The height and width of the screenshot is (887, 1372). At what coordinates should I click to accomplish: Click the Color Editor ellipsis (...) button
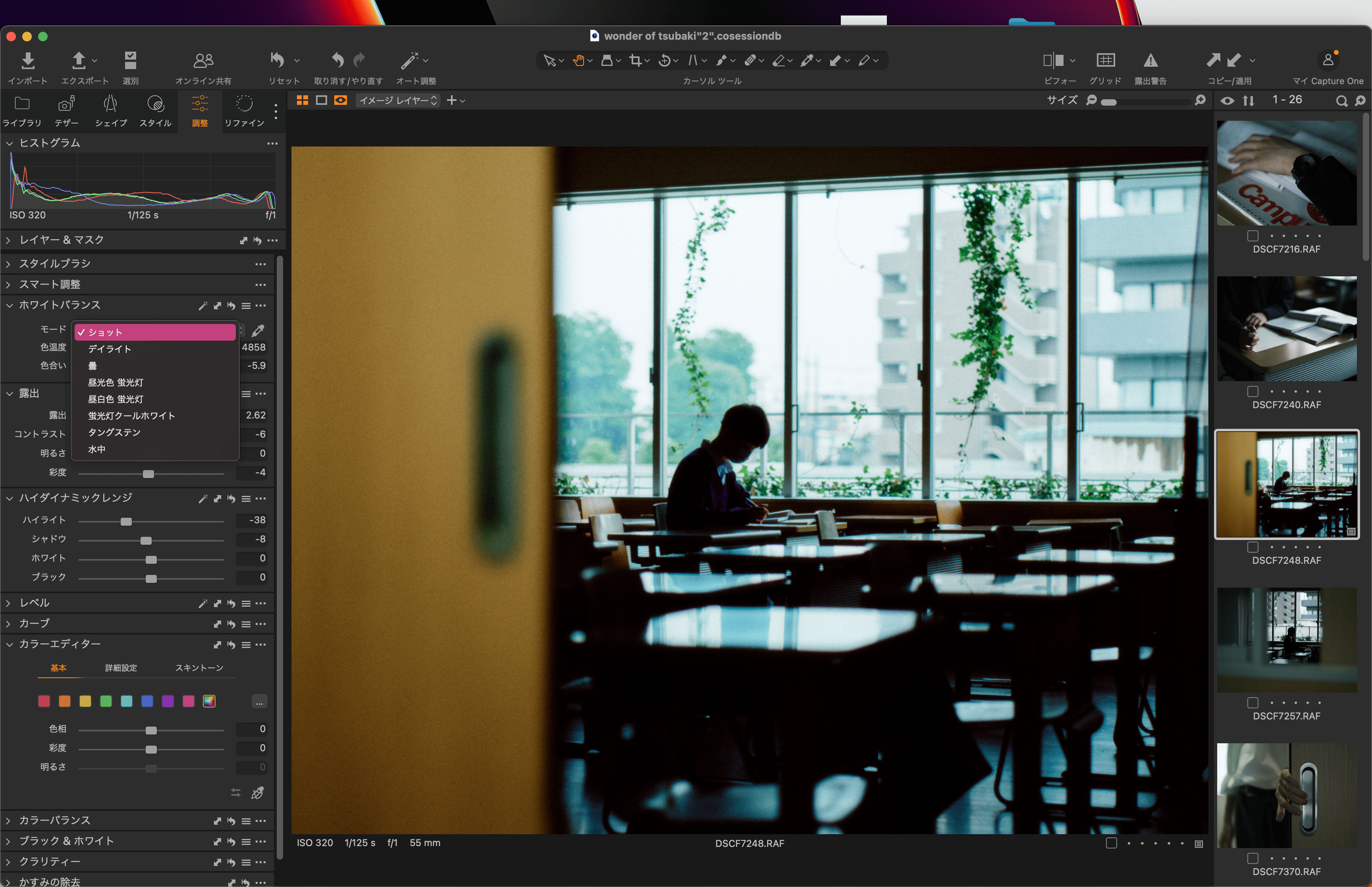(259, 702)
